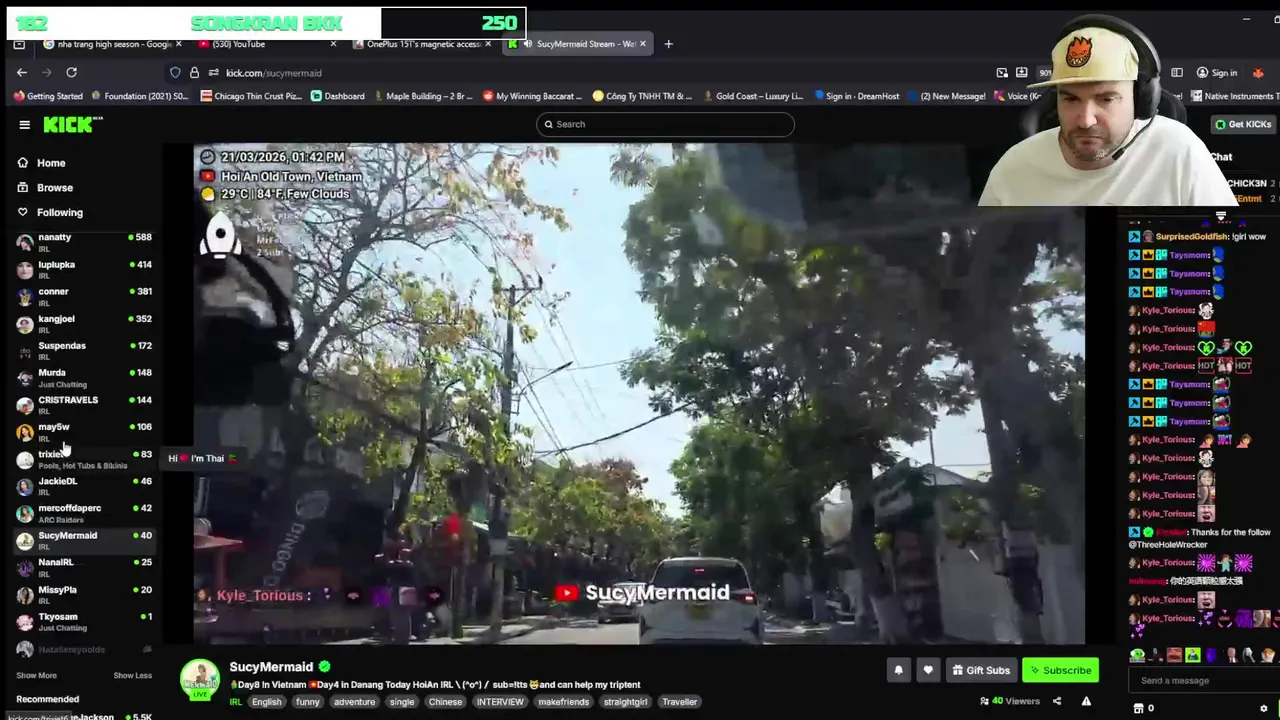Click the English stream tag
Screen dimensions: 1280x720
[x=266, y=702]
